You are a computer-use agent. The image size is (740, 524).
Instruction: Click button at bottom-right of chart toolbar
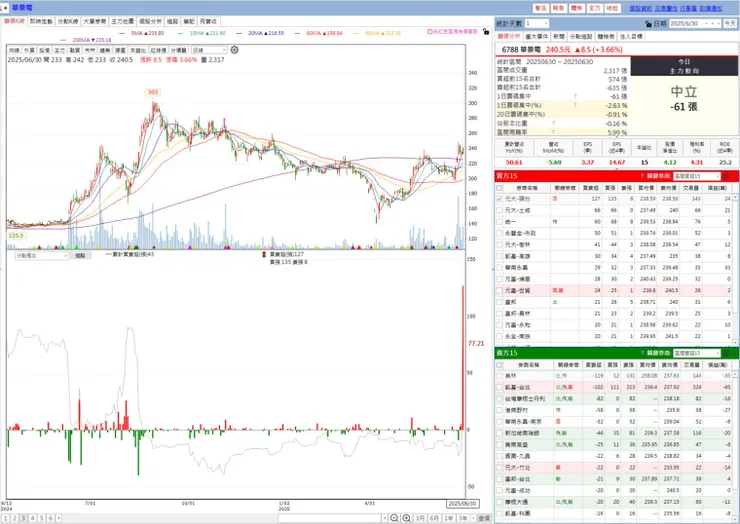pos(484,518)
